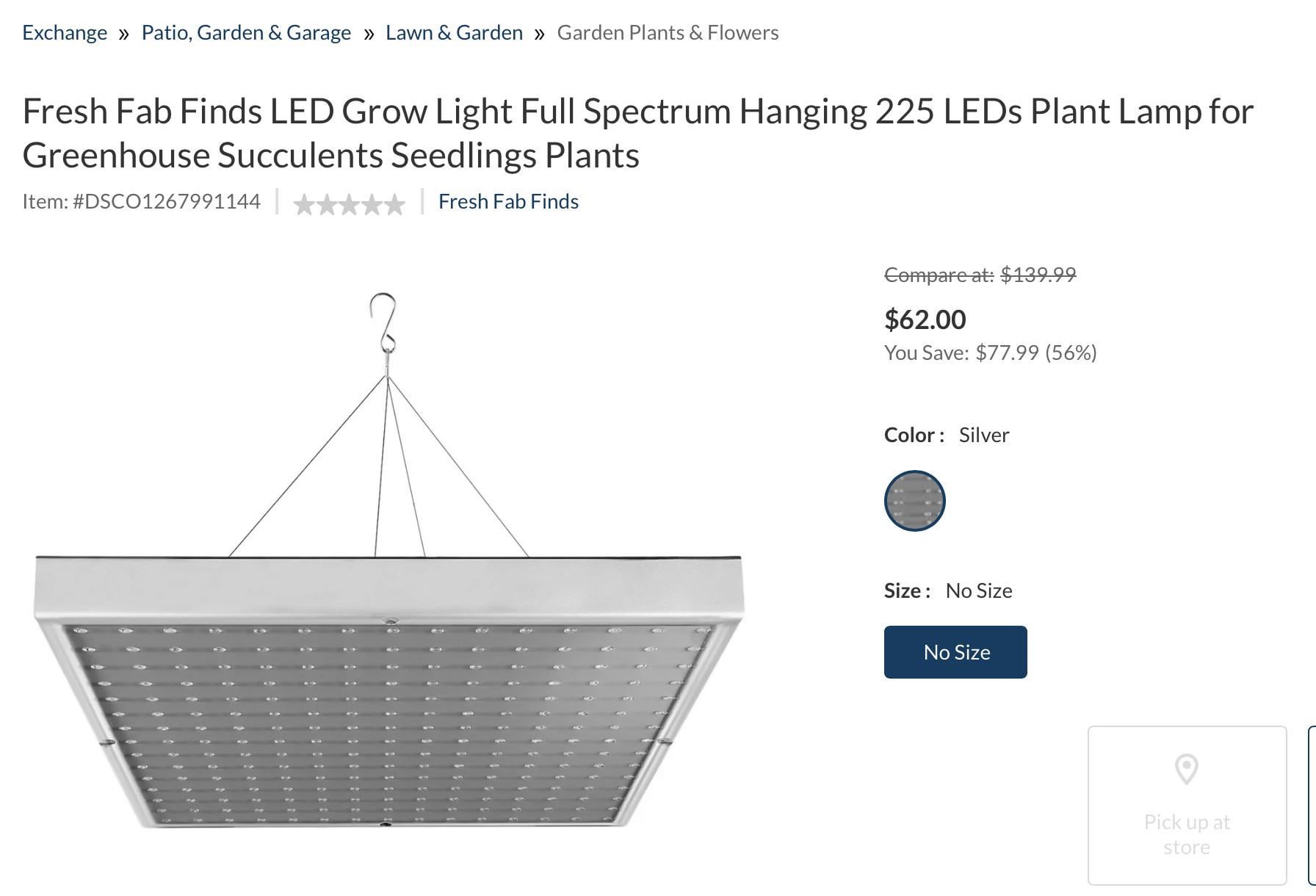Click the middle star of the rating
Screen dimensions: 1316x896
tap(350, 204)
